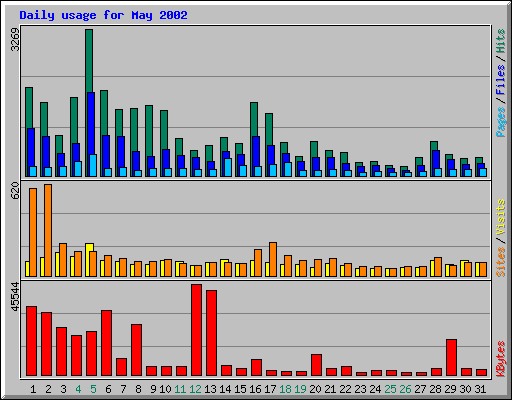Click the 45544 KBytes axis value
The height and width of the screenshot is (400, 512).
pos(15,296)
